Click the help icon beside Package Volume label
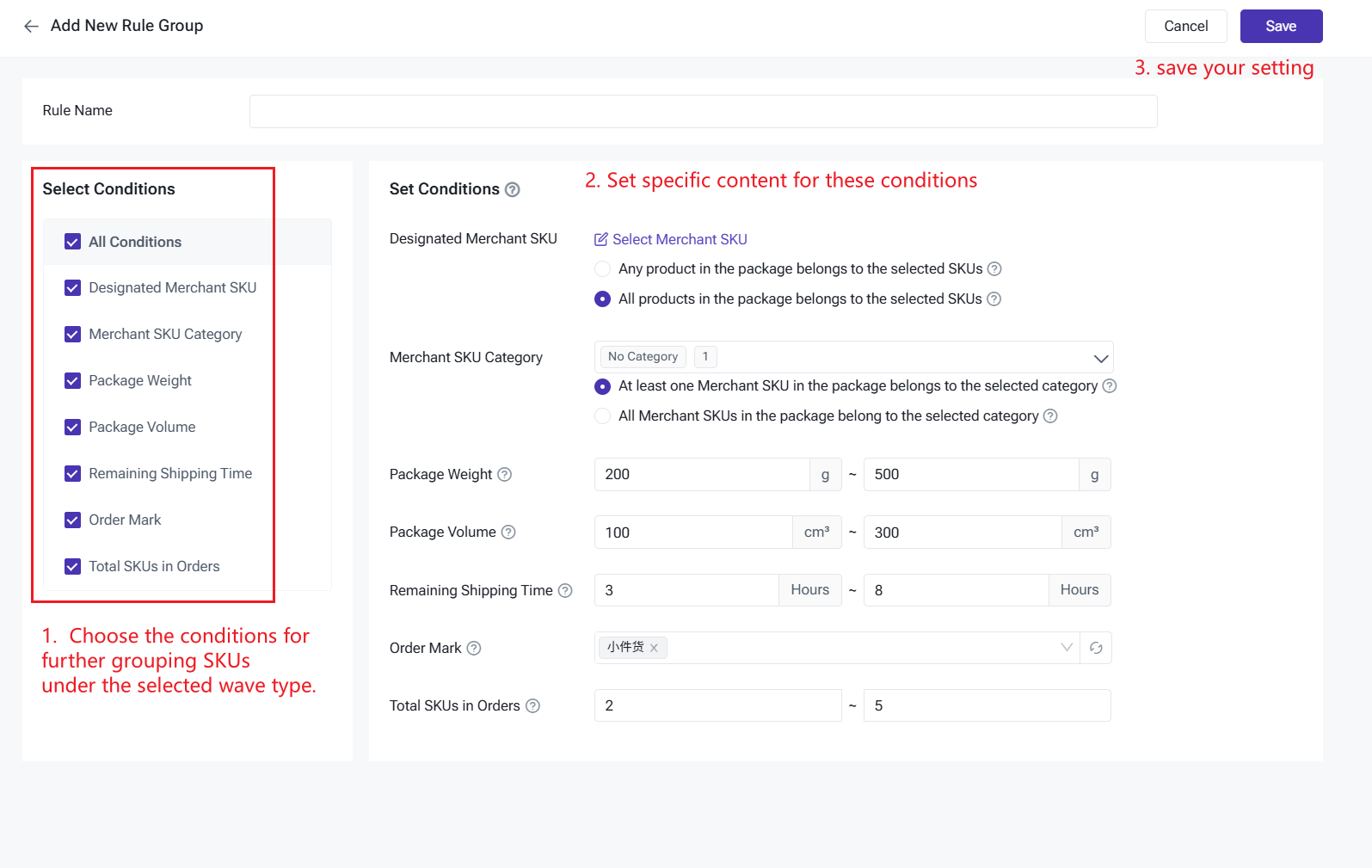This screenshot has height=868, width=1372. [508, 532]
